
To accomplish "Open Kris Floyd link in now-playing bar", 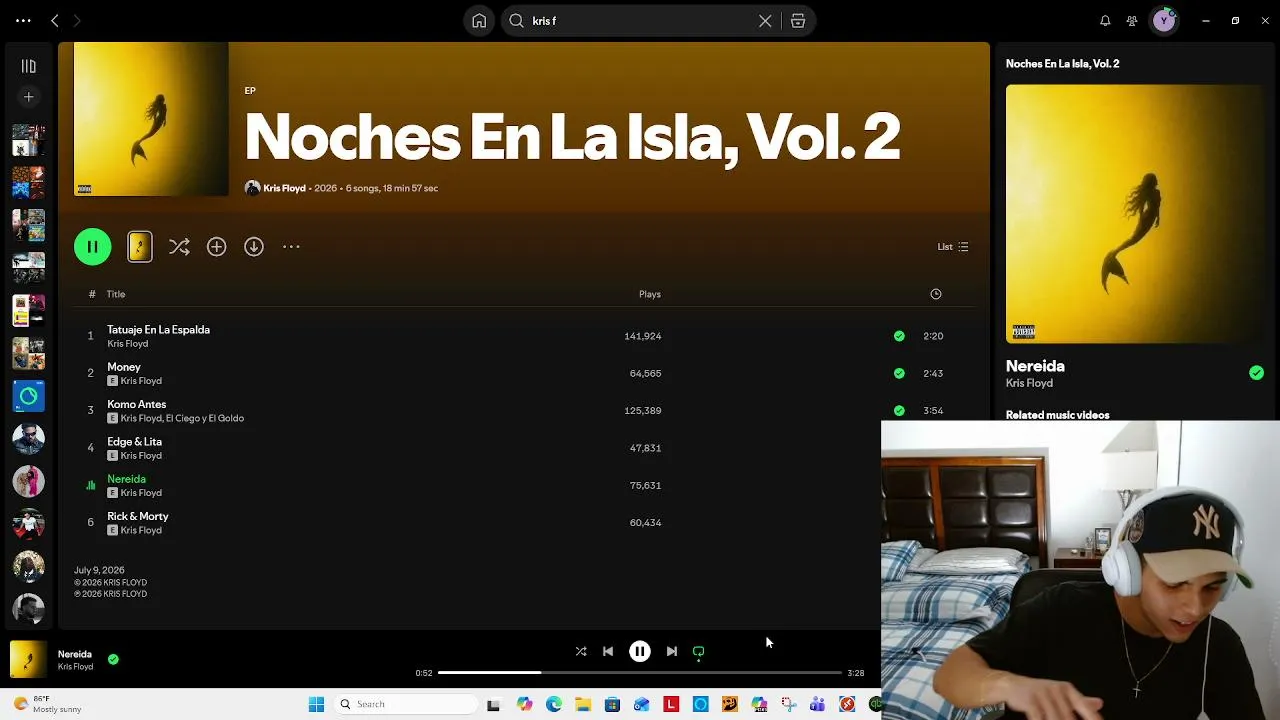I will click(x=75, y=667).
